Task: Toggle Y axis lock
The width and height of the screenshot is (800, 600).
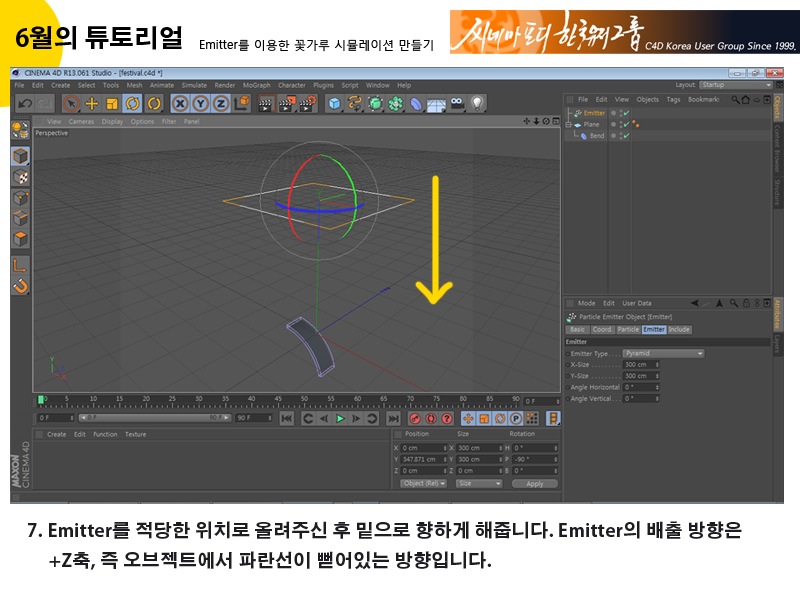Action: click(x=201, y=104)
